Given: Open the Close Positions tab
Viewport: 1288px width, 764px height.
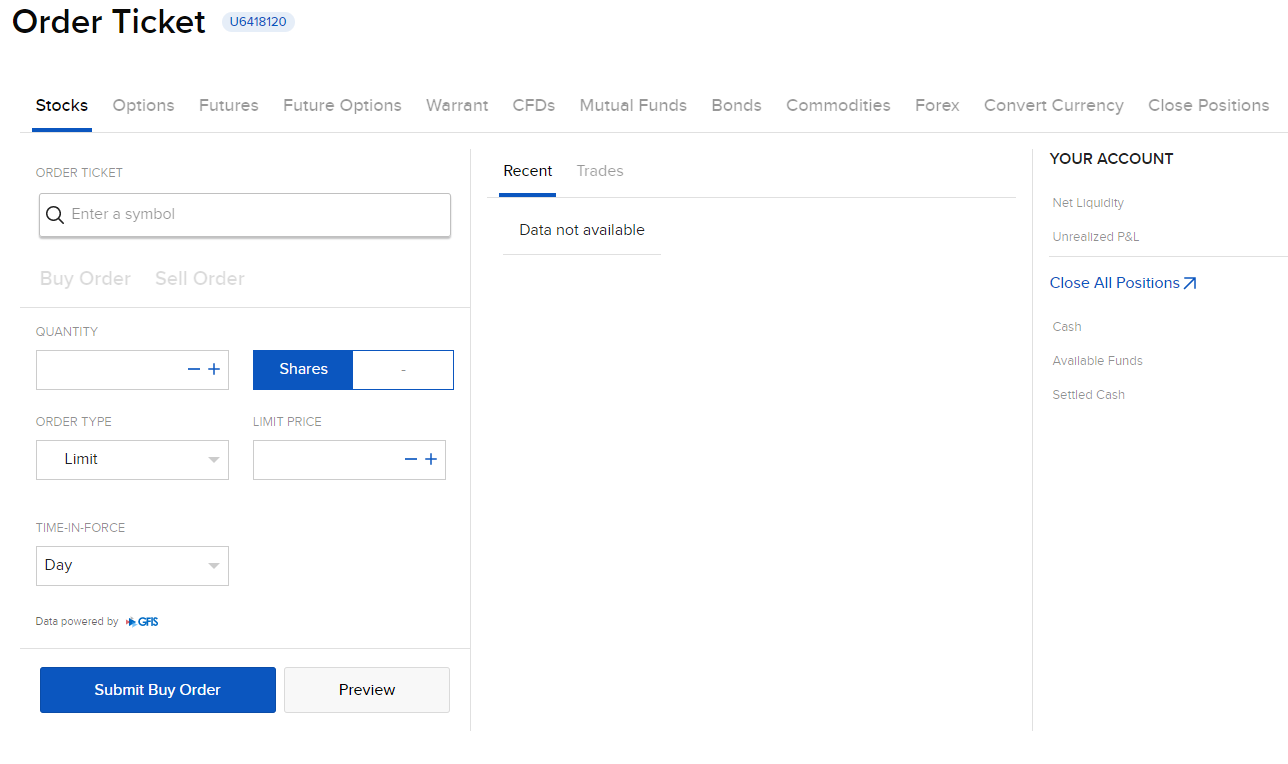Looking at the screenshot, I should pyautogui.click(x=1209, y=105).
